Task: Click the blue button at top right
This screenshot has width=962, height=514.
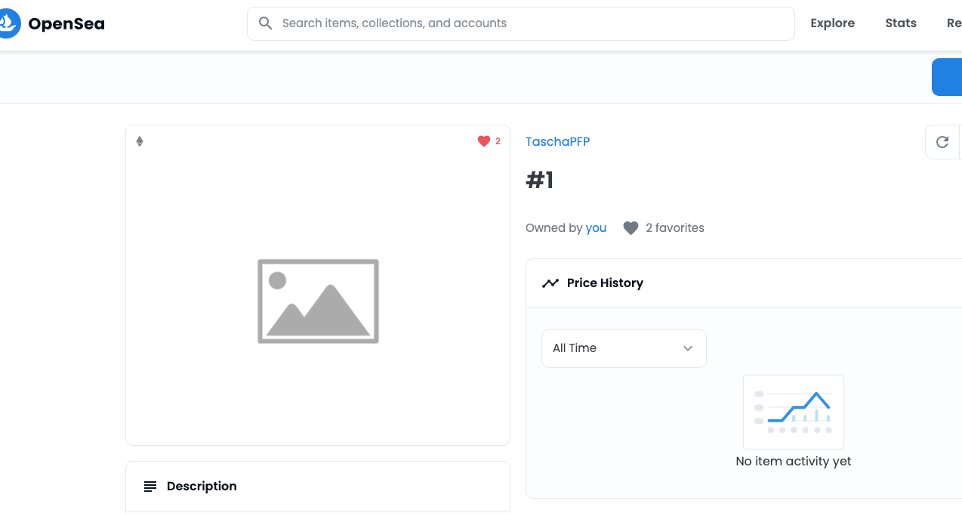Action: click(x=947, y=77)
